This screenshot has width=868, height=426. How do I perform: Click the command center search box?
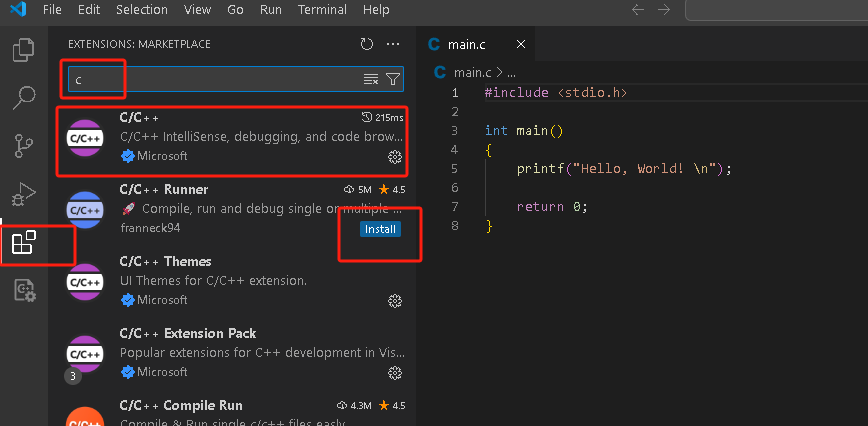click(x=776, y=10)
